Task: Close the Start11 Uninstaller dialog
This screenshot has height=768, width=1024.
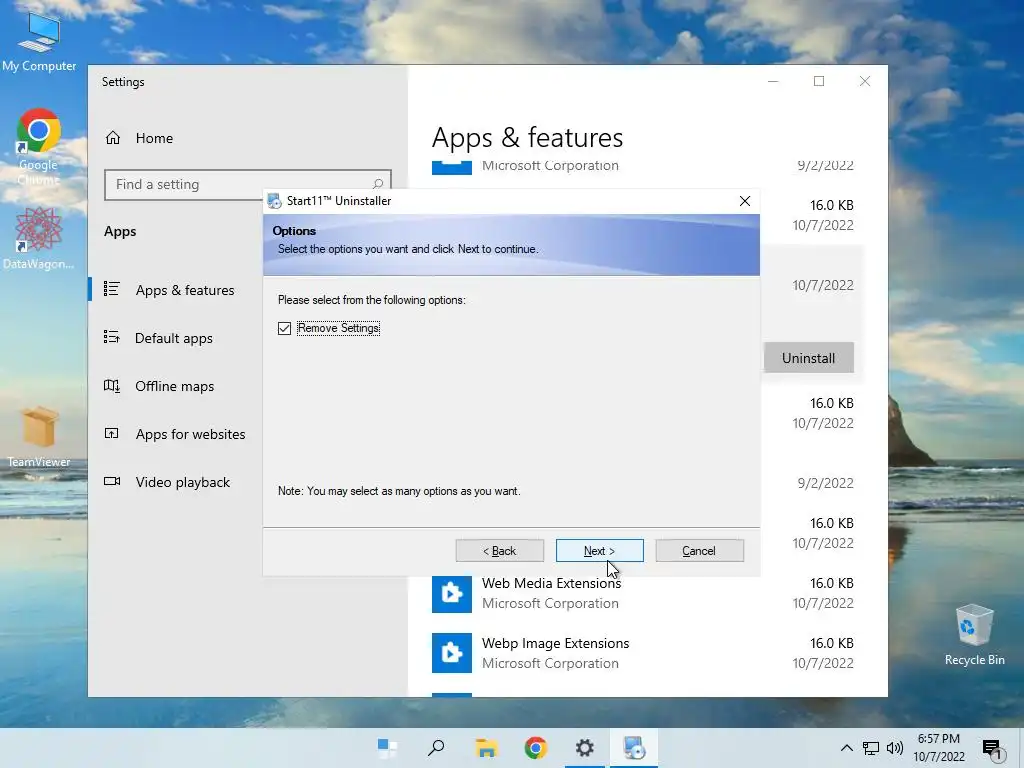Action: 744,201
